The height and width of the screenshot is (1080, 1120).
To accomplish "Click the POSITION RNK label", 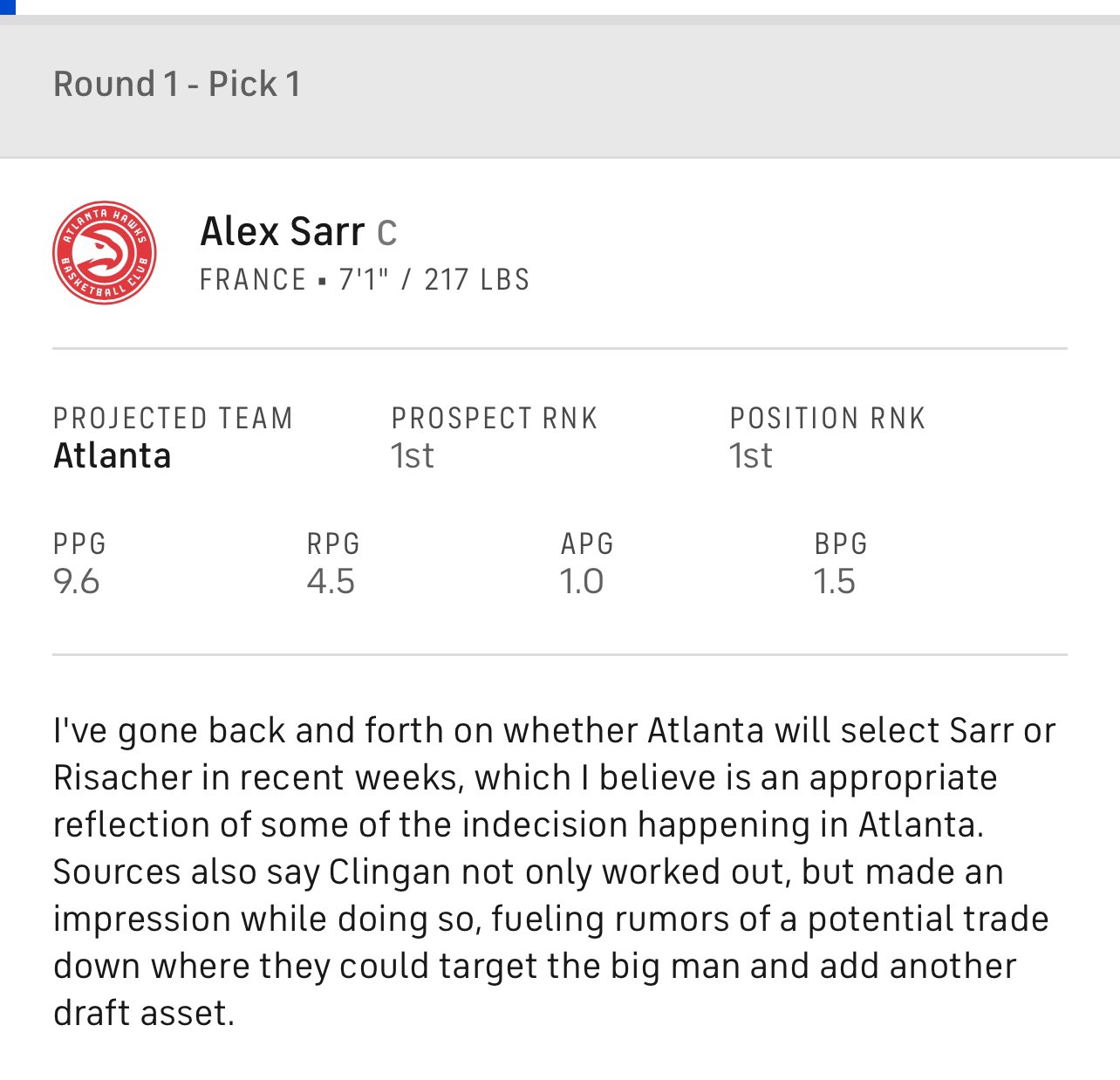I will [x=828, y=419].
